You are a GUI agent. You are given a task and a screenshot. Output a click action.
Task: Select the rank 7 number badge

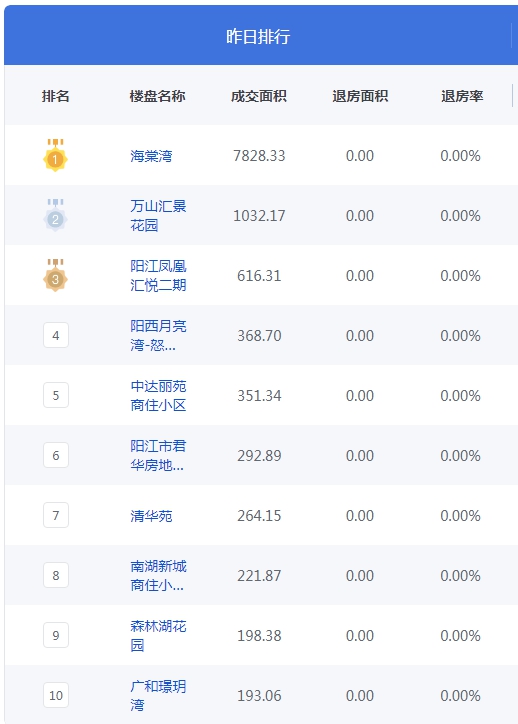click(56, 515)
